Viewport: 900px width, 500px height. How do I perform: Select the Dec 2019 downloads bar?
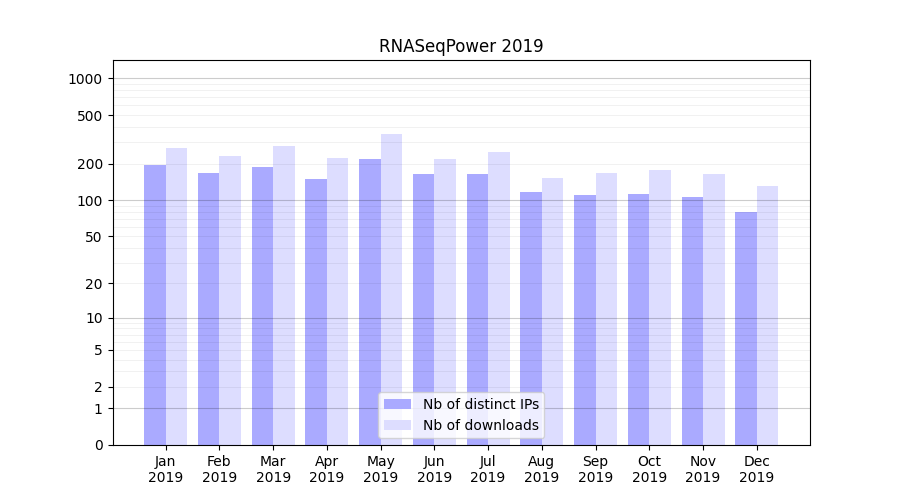[x=767, y=315]
